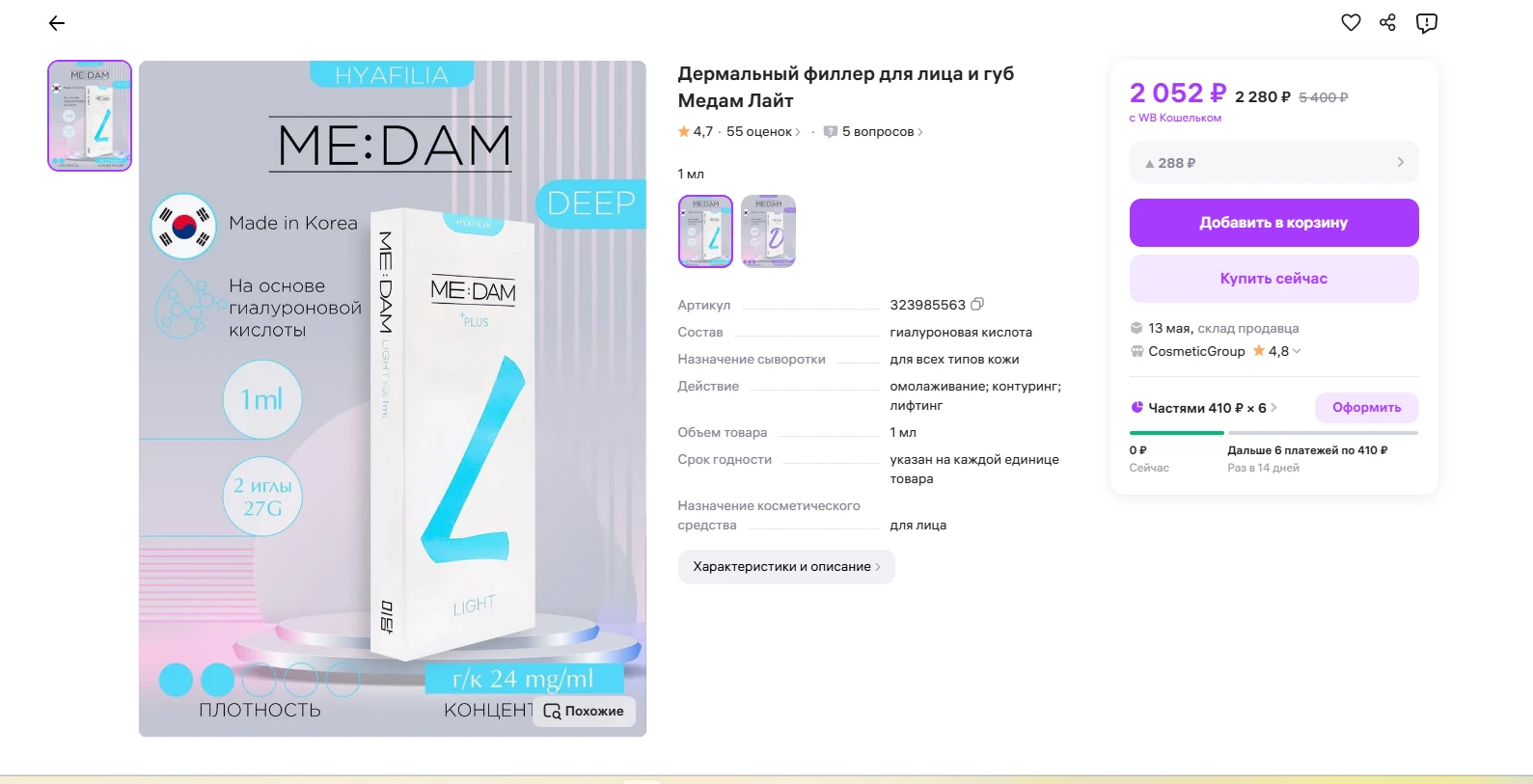Viewport: 1533px width, 784px height.
Task: Open main image from left thumbnail strip
Action: coord(90,116)
